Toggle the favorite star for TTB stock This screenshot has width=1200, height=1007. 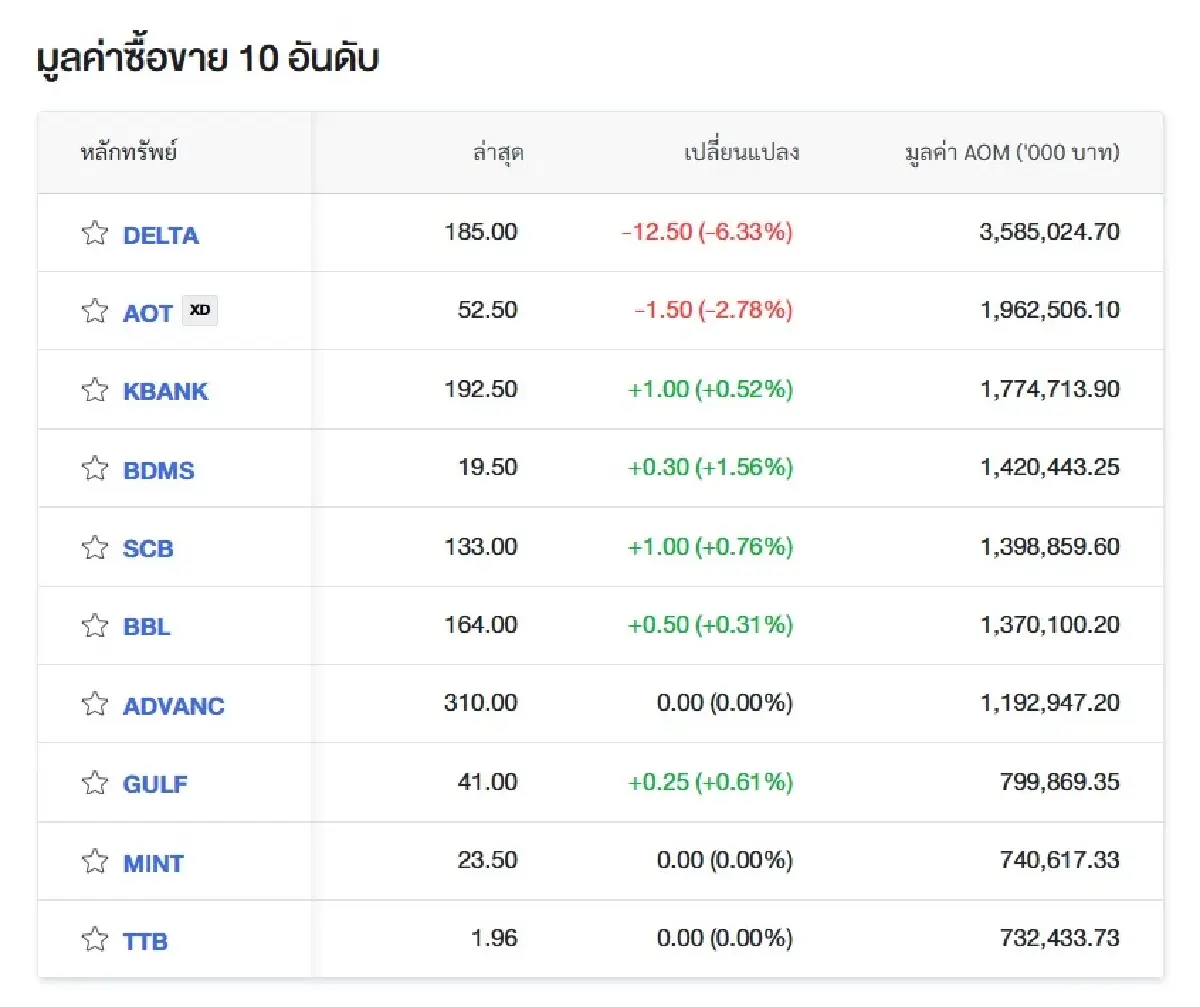pyautogui.click(x=95, y=940)
